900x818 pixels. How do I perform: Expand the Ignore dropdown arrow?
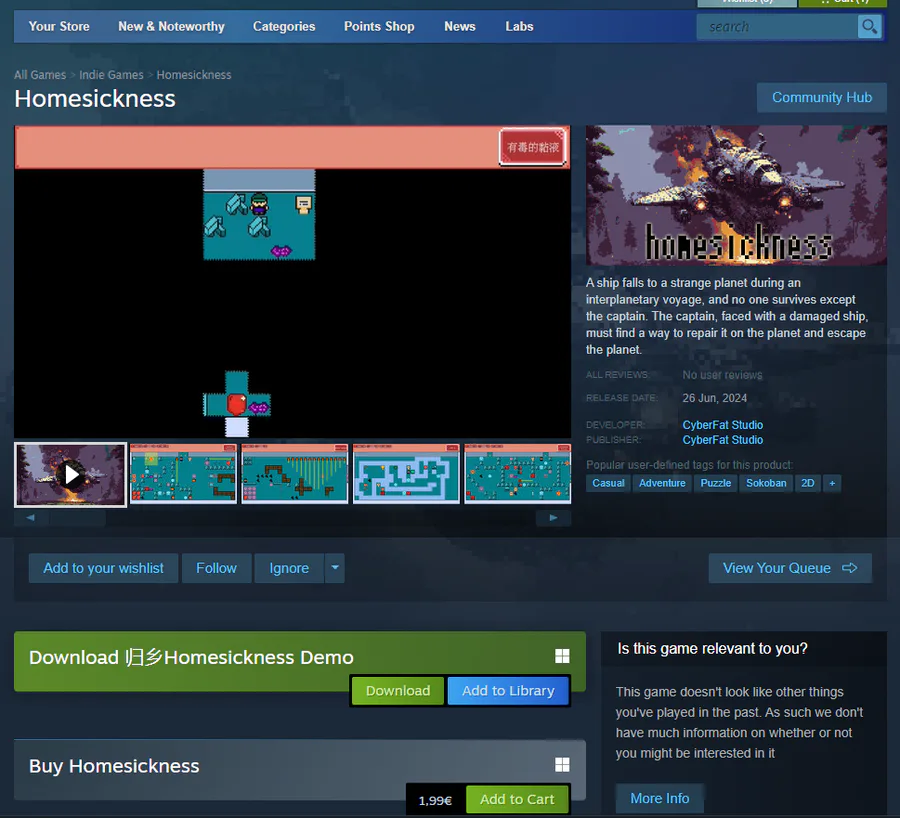(x=335, y=568)
